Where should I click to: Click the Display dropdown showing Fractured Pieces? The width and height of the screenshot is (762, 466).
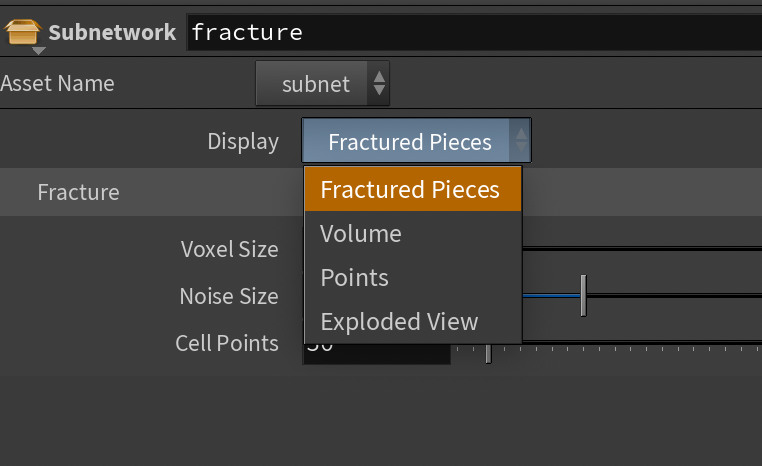click(416, 140)
